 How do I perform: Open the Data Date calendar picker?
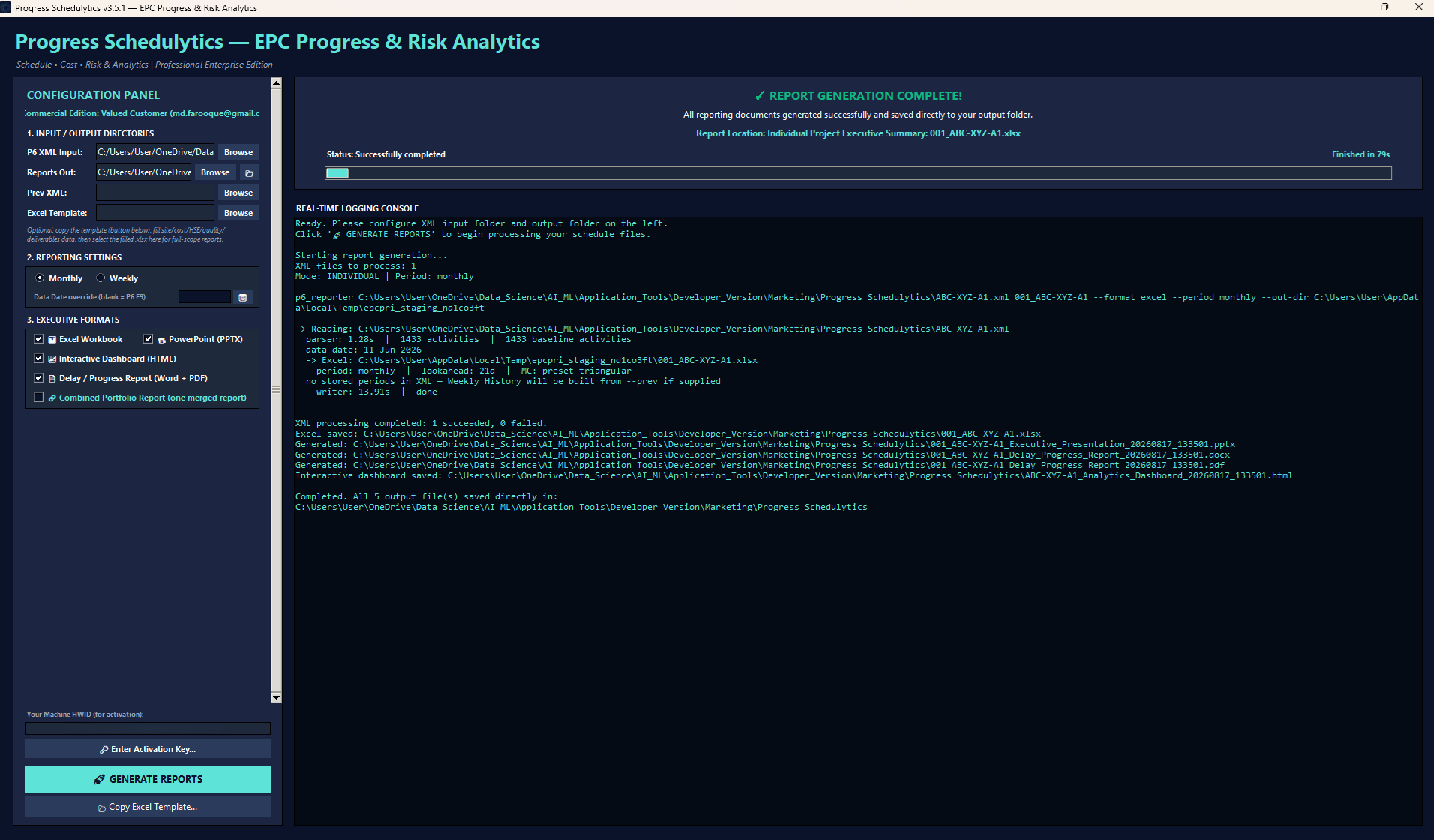pyautogui.click(x=243, y=297)
